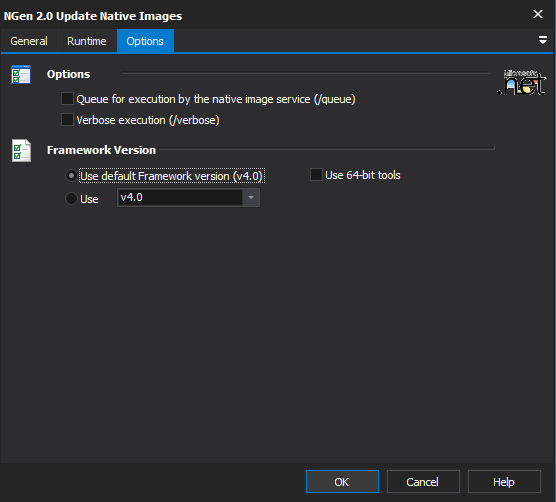The height and width of the screenshot is (502, 556).
Task: Click the Options section checklist icon
Action: tap(21, 74)
